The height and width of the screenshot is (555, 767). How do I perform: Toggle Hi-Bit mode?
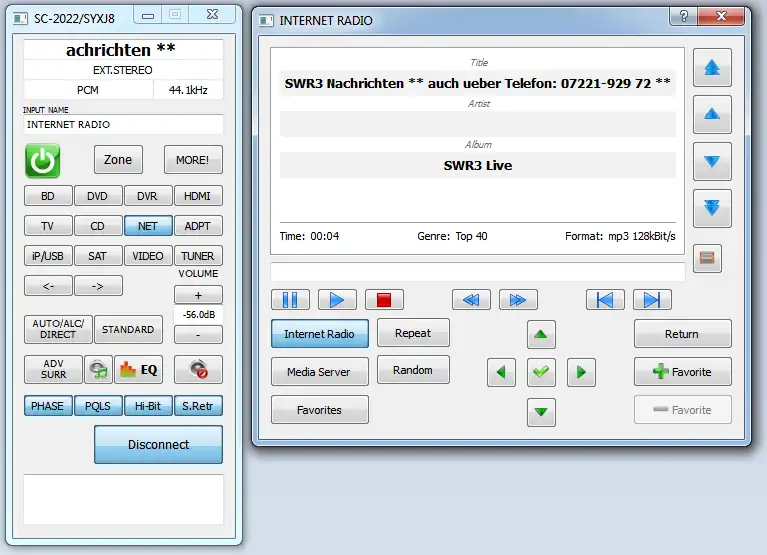pos(148,406)
